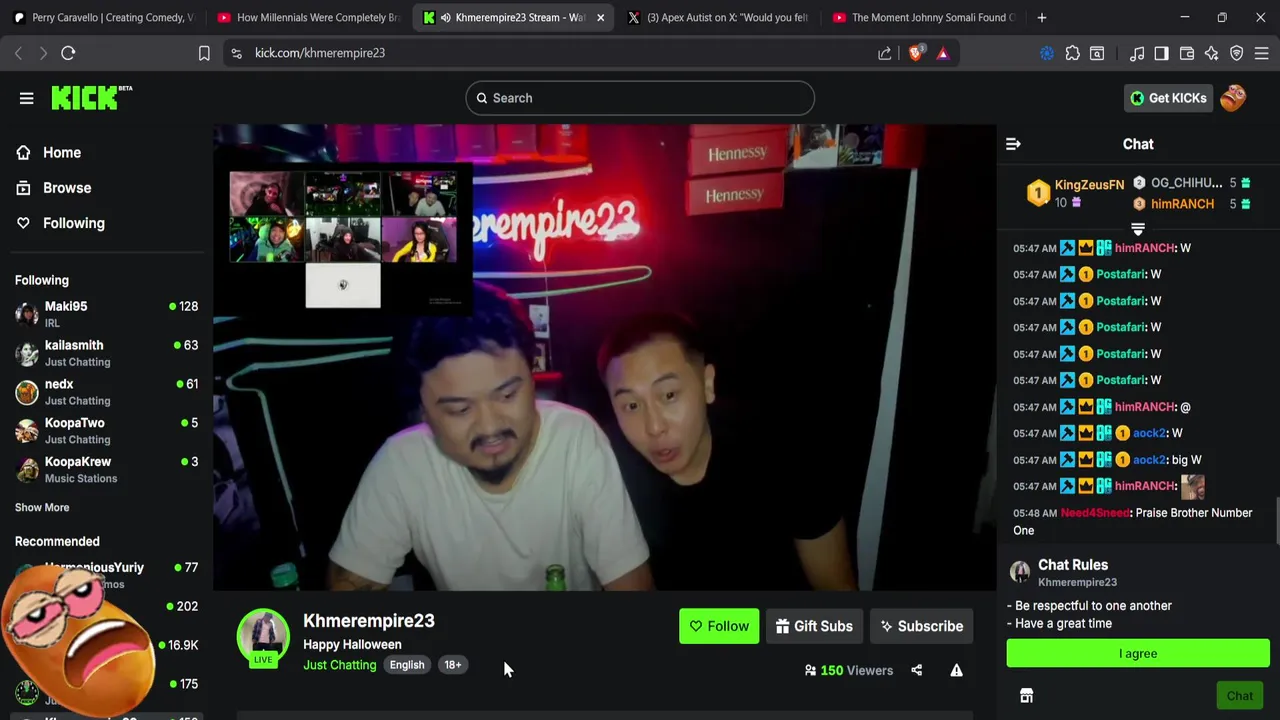Close the Khmerempire23 Stream tab
The height and width of the screenshot is (720, 1280).
600,17
